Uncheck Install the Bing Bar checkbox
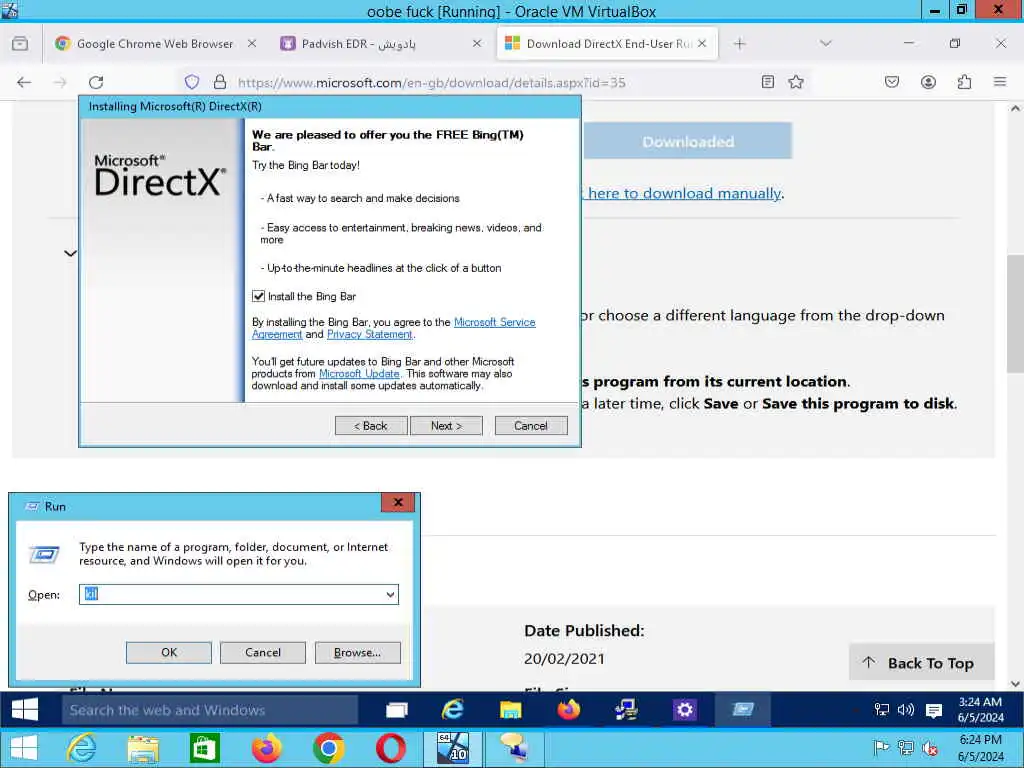The height and width of the screenshot is (768, 1024). pos(259,296)
